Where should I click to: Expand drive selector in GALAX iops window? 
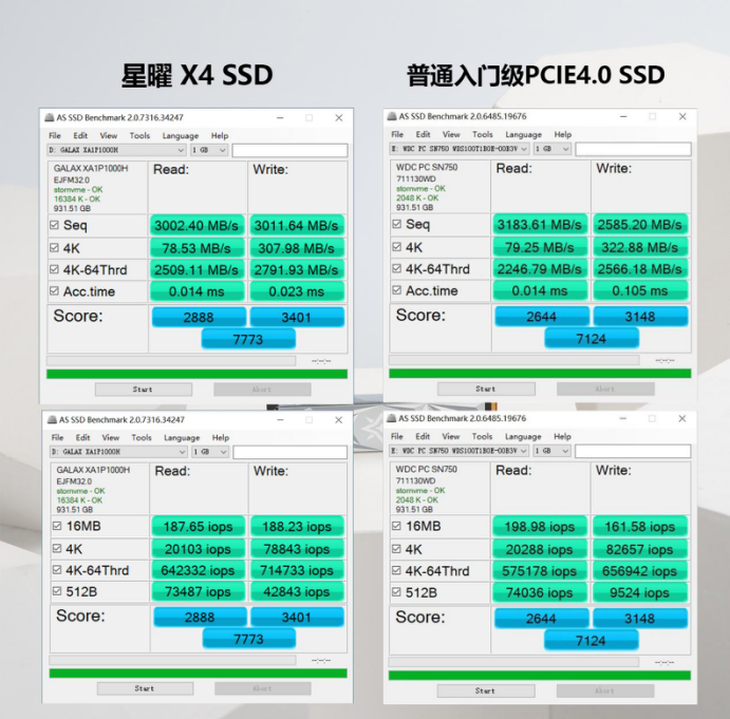tap(119, 452)
